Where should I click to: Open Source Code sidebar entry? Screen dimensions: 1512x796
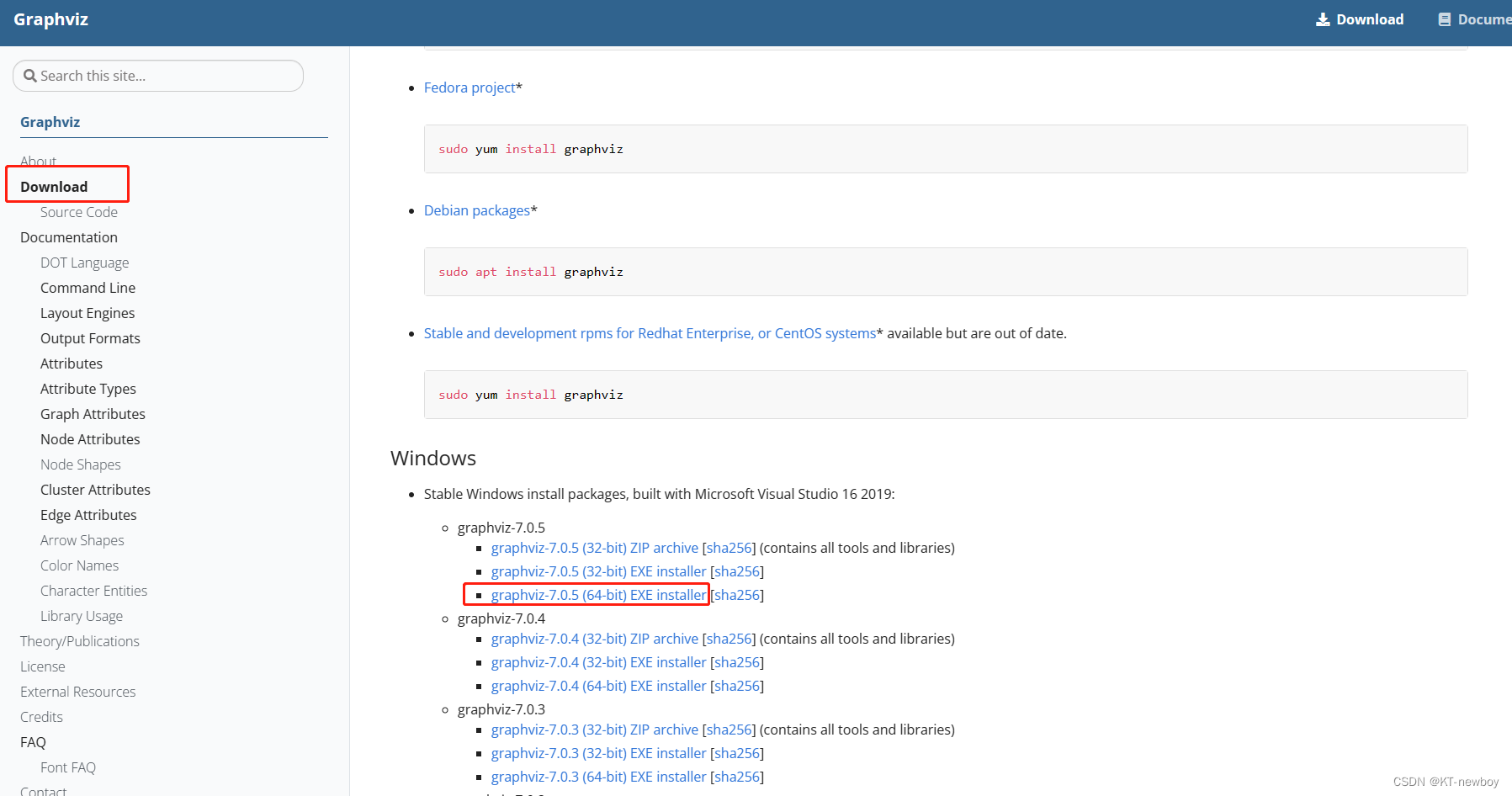tap(79, 212)
